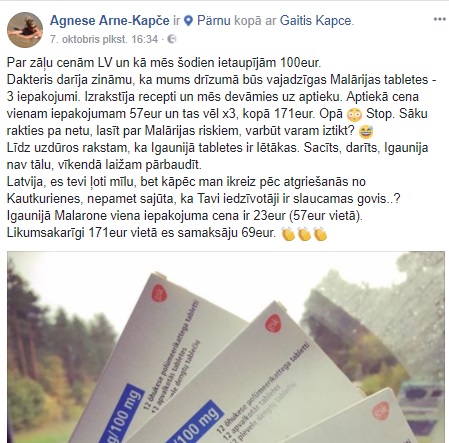
Task: Open Agnese Arne-Kapče's profile picture
Action: coord(25,30)
